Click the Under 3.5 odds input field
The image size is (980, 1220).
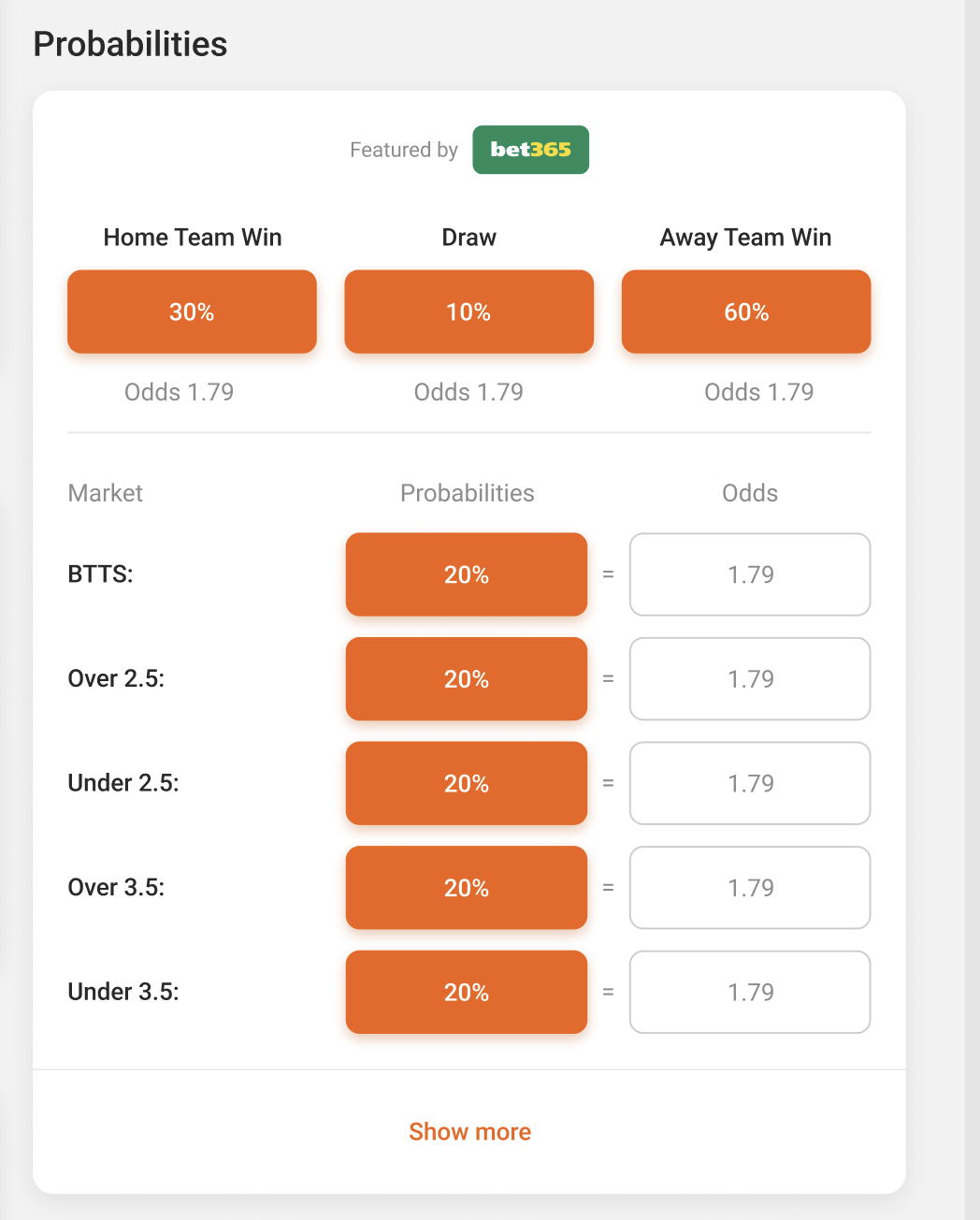click(x=749, y=992)
